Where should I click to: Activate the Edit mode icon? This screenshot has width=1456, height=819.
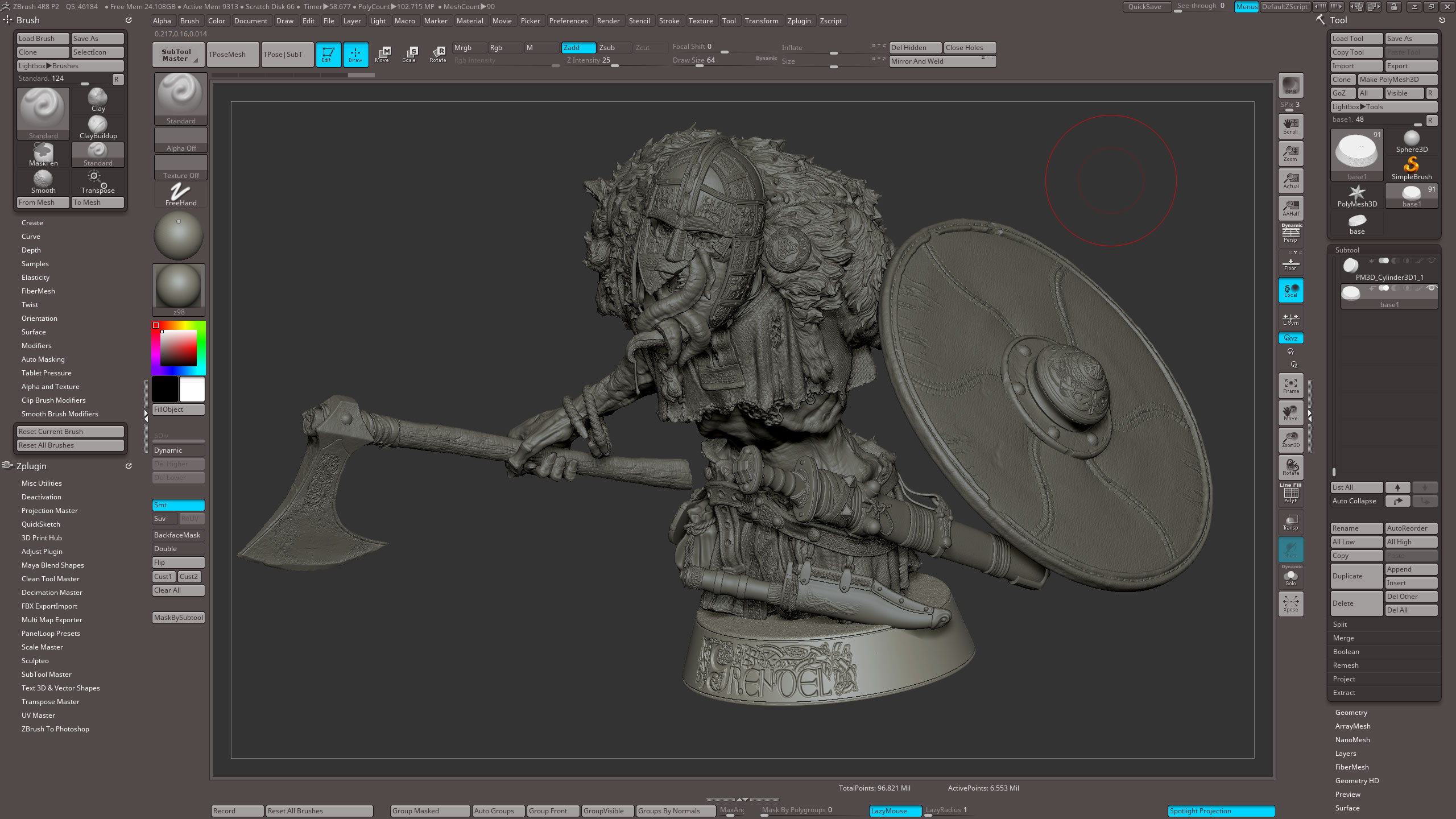click(328, 54)
